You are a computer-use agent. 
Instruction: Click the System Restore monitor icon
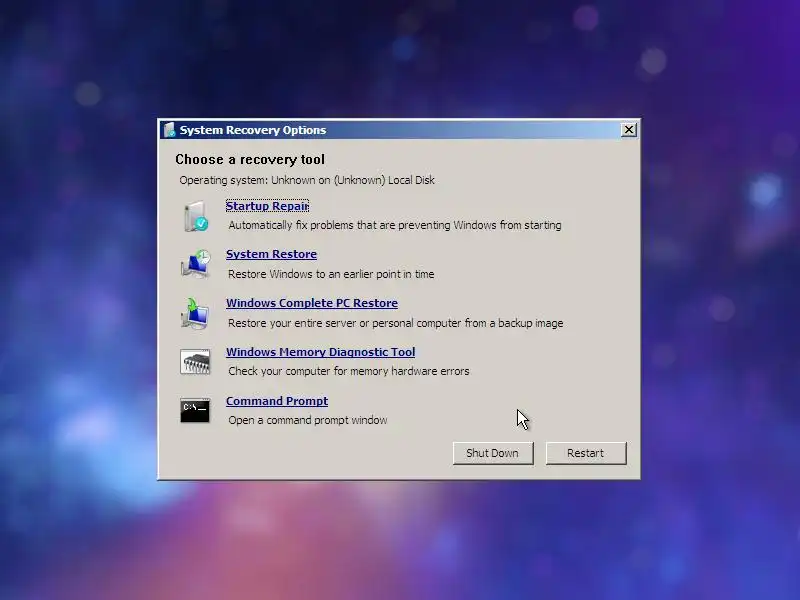click(x=195, y=264)
